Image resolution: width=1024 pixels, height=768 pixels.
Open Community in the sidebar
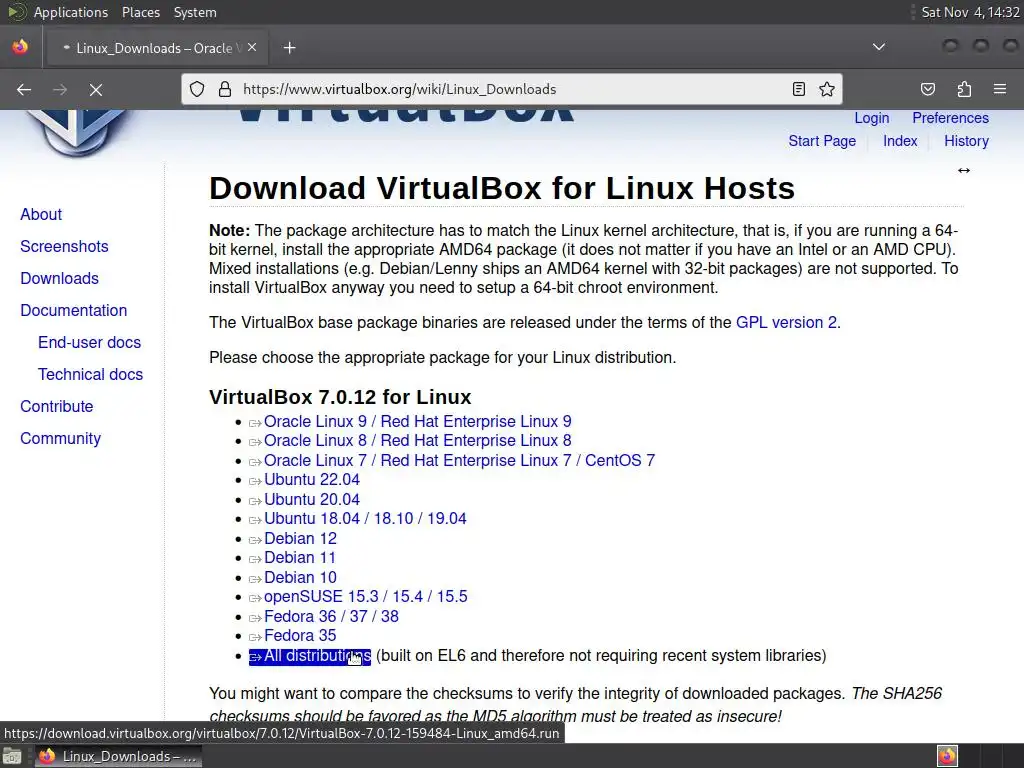pos(60,438)
